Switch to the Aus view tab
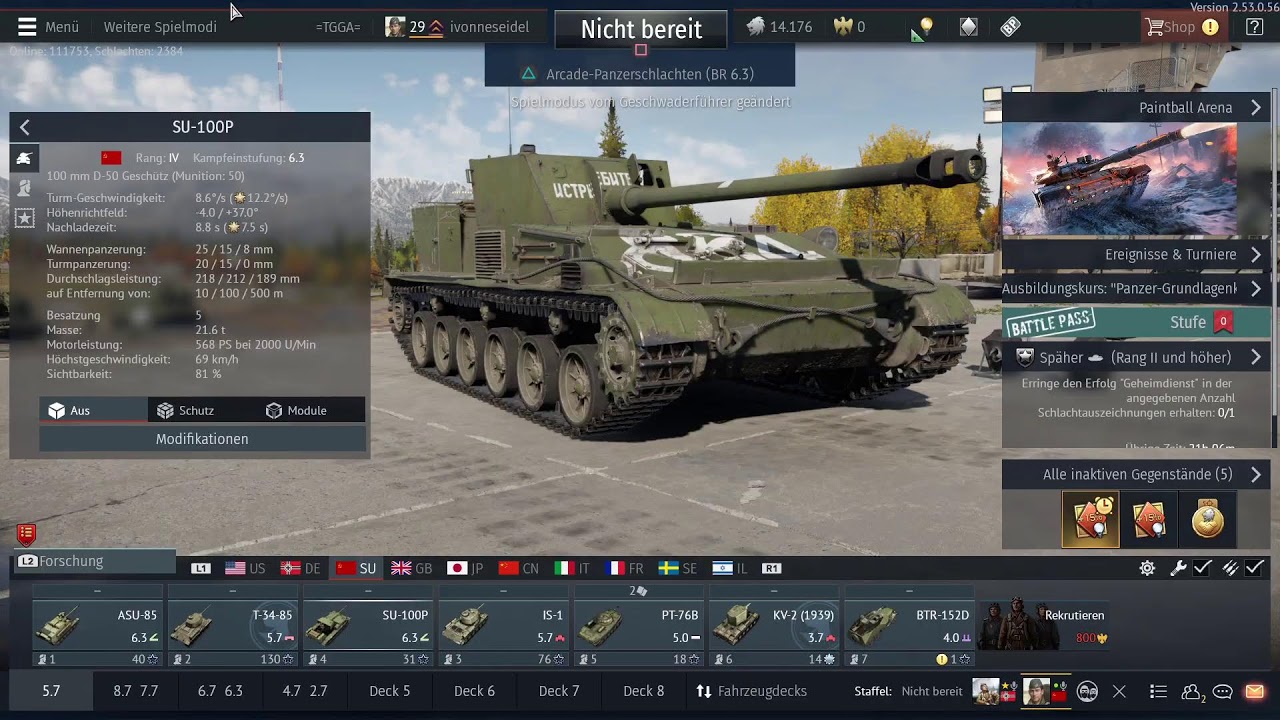 tap(93, 410)
